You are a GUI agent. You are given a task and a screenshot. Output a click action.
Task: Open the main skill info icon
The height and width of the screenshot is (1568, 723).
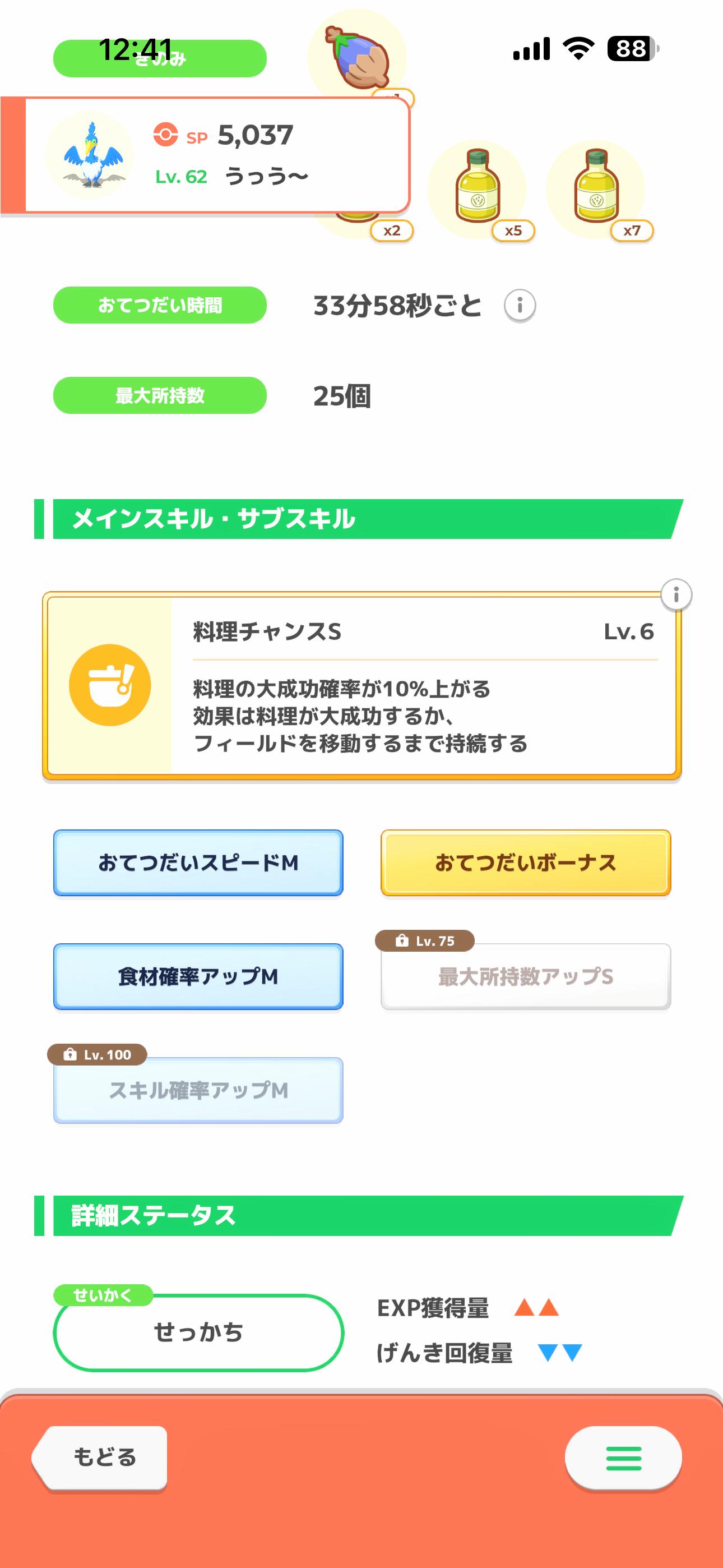tap(675, 594)
